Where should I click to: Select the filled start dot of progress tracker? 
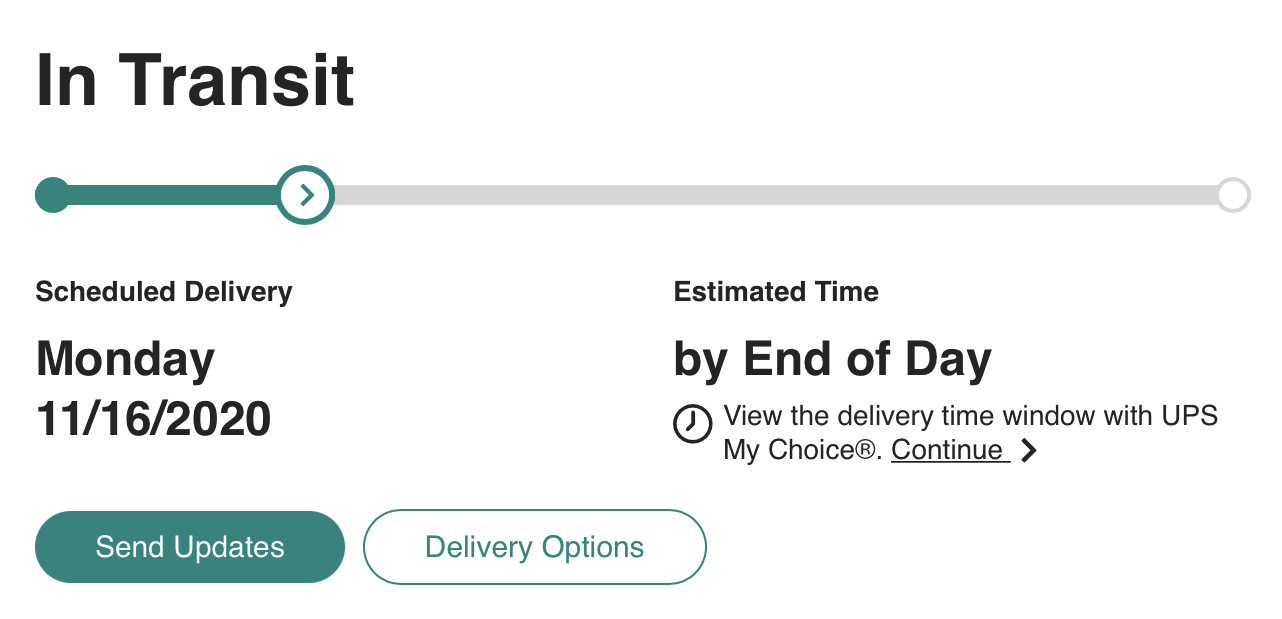tap(52, 195)
